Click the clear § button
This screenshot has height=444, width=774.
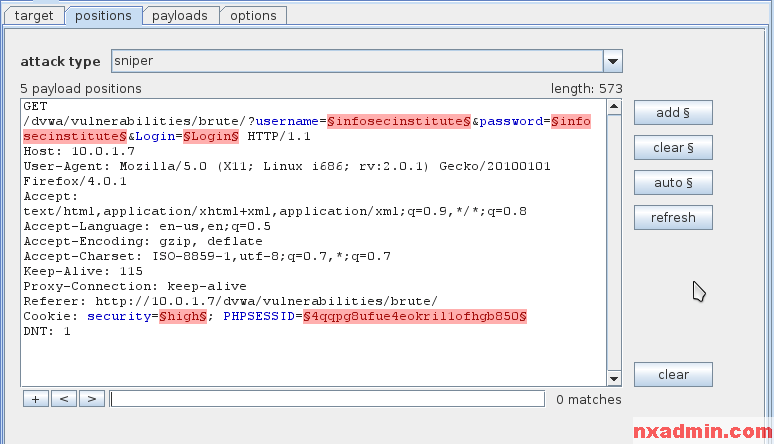[x=673, y=148]
